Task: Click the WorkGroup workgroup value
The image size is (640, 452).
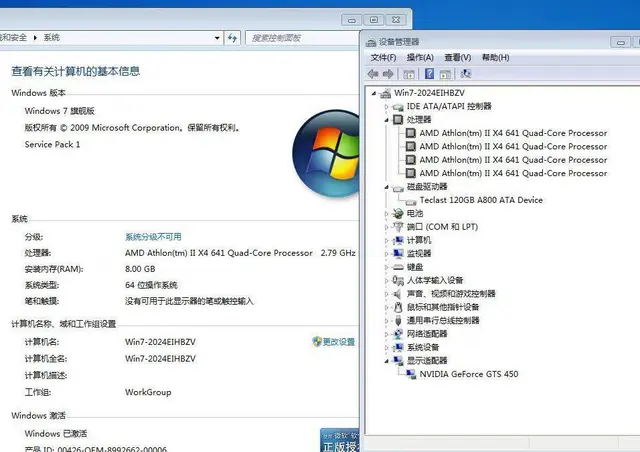Action: [x=148, y=392]
